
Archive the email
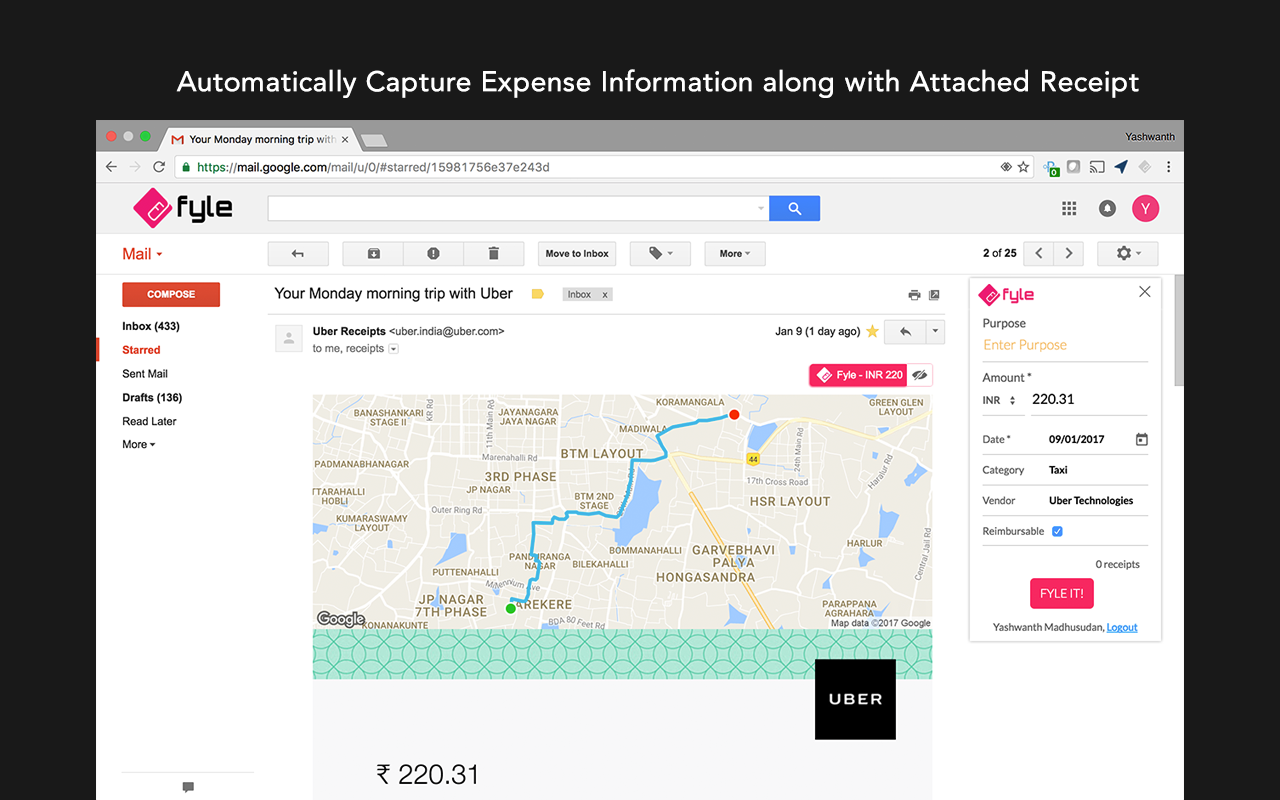point(373,254)
